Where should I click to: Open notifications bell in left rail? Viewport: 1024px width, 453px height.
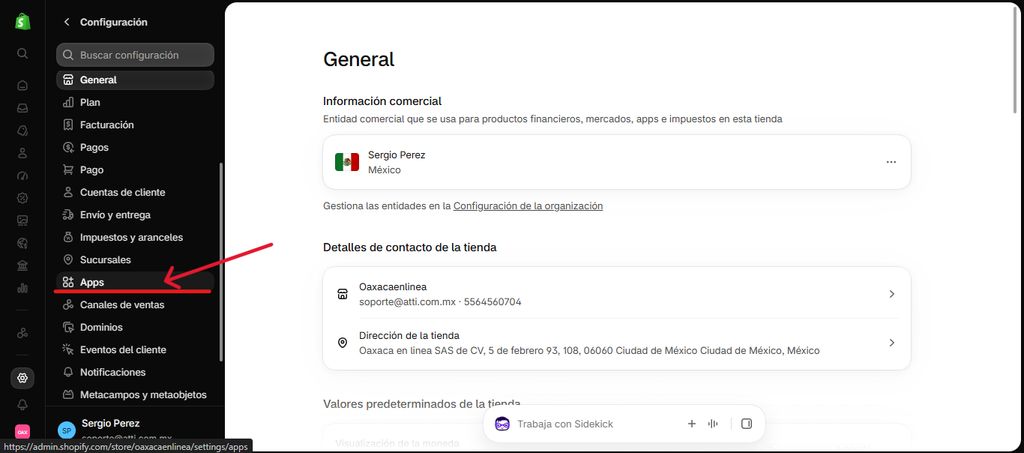pos(23,405)
